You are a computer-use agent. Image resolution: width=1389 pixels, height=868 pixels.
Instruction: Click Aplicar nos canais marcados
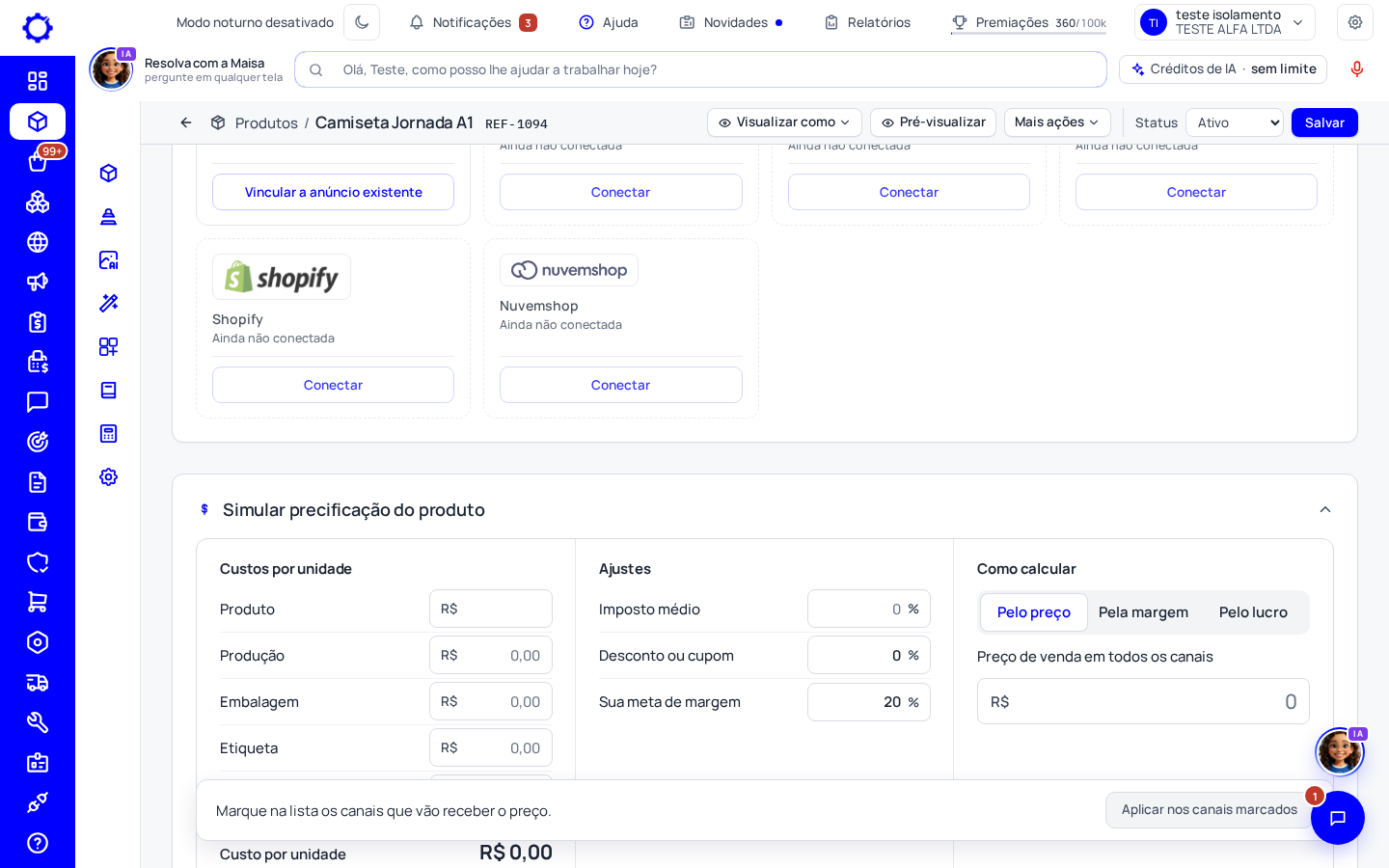point(1209,810)
